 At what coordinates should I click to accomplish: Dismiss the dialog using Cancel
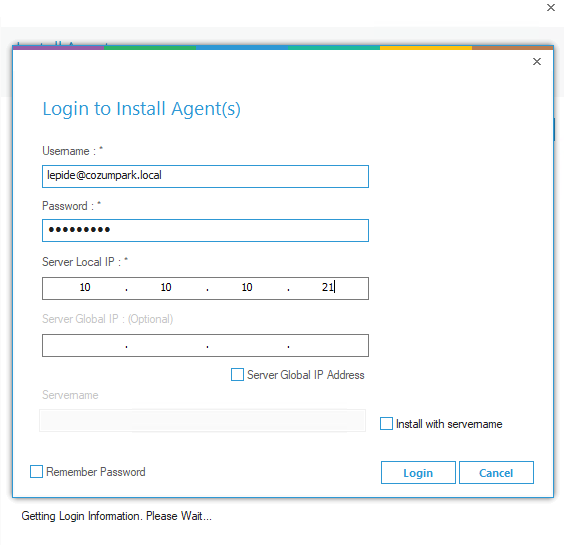pyautogui.click(x=496, y=473)
